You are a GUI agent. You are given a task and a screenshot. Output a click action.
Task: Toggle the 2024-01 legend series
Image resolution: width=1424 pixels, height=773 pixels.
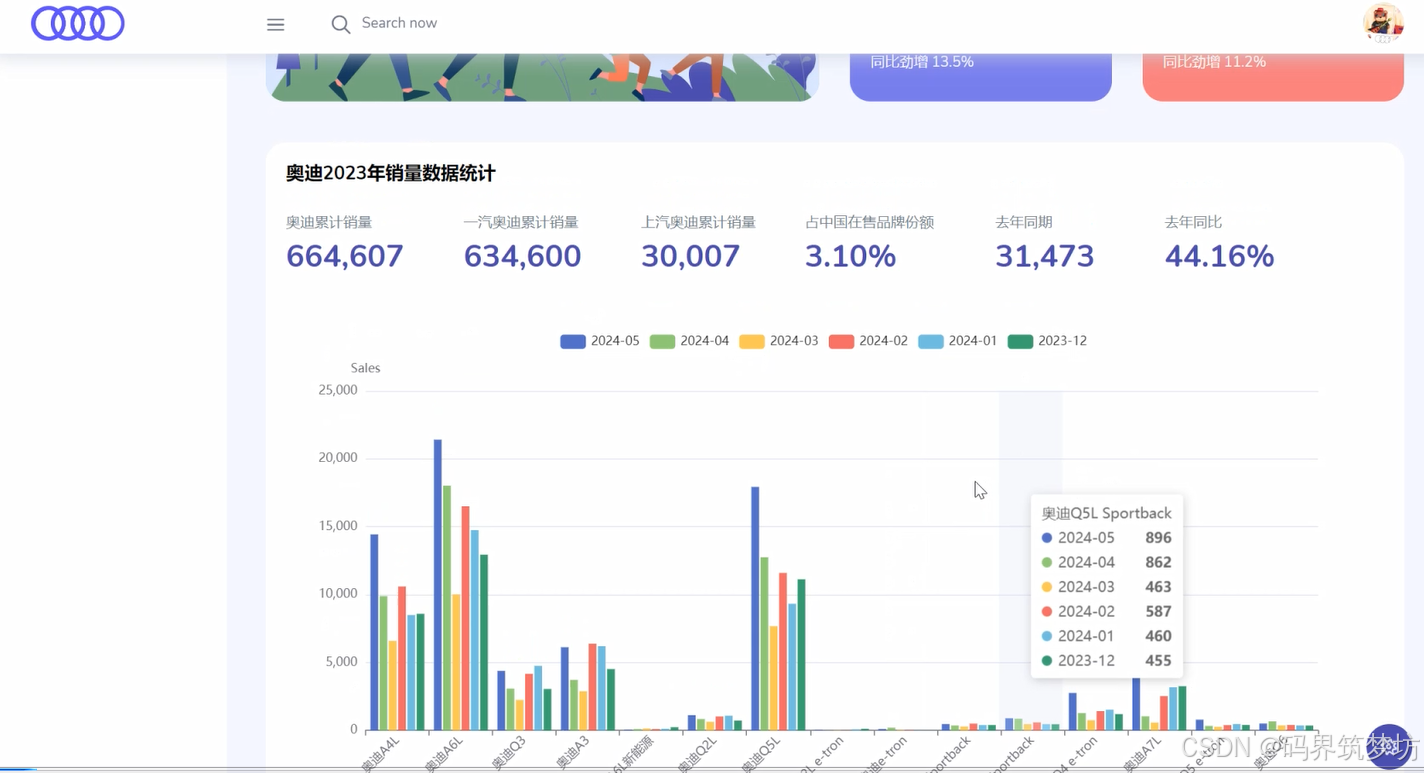point(958,341)
